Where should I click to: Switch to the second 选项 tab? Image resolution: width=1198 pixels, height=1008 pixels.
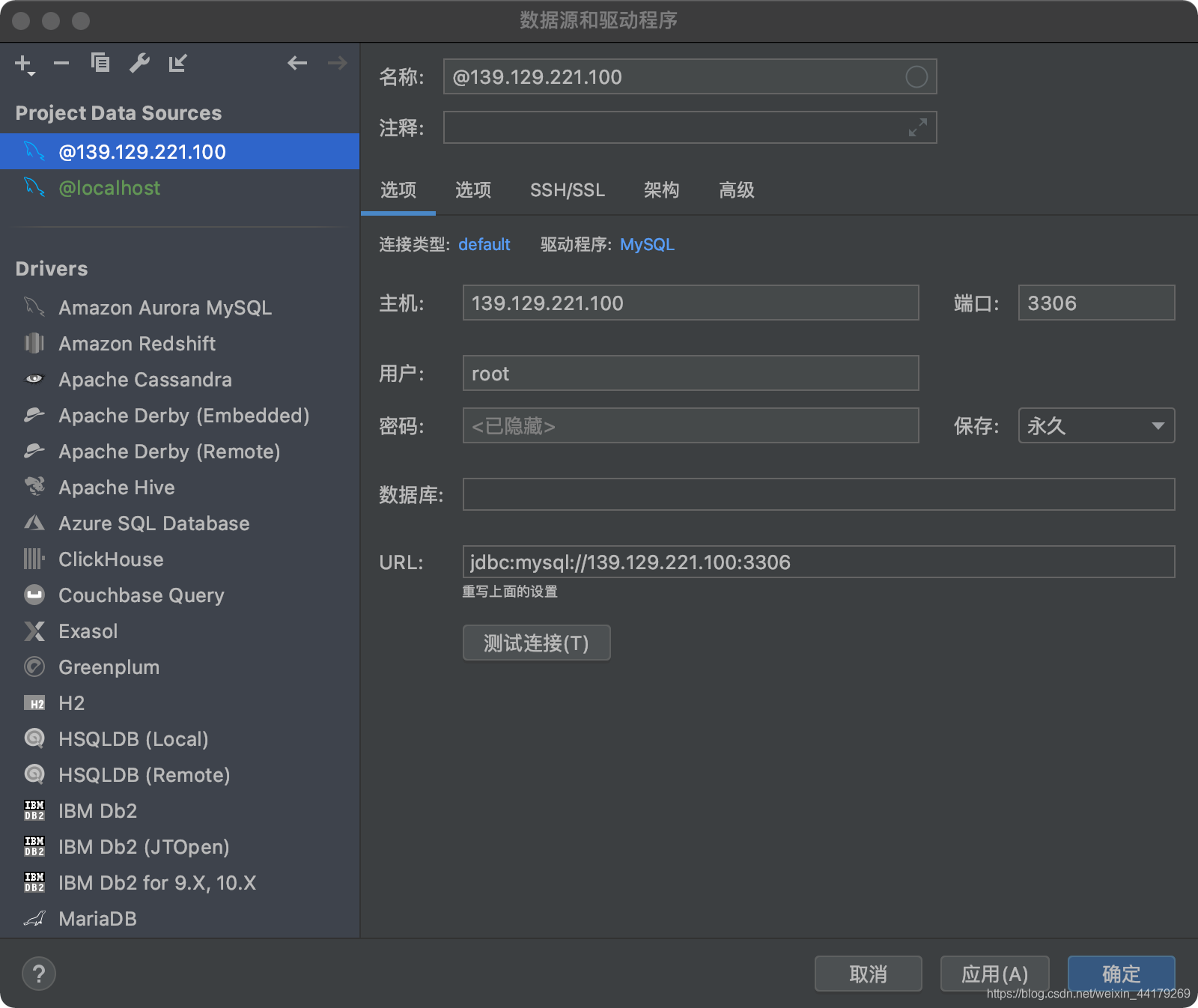point(473,190)
